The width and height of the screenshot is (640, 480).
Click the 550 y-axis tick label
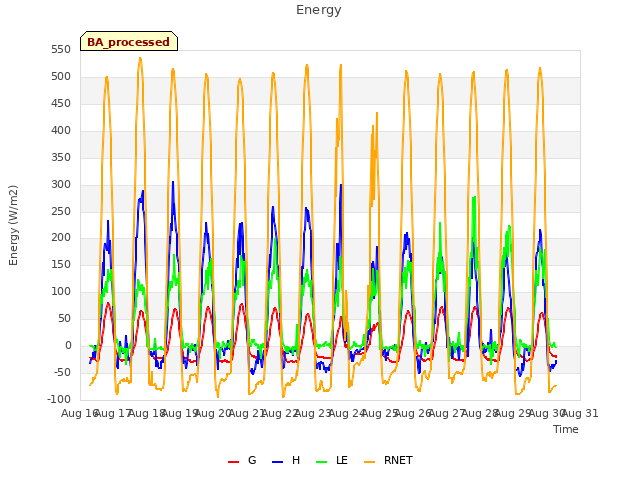coord(61,50)
